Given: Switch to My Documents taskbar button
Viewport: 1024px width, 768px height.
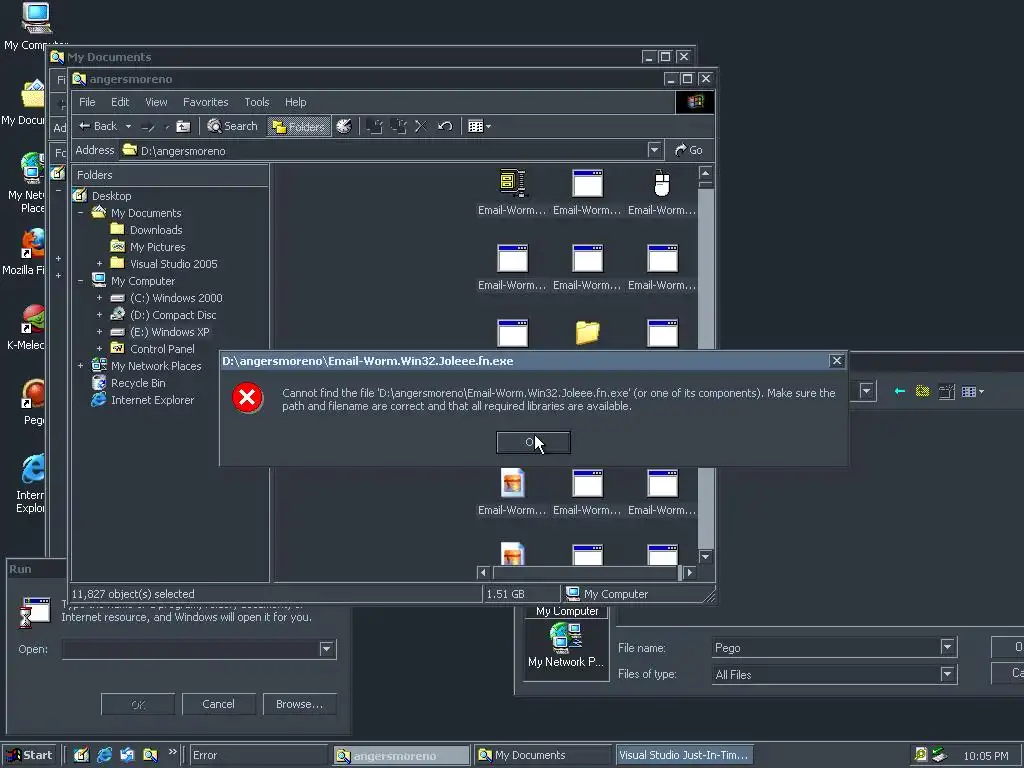Looking at the screenshot, I should 543,755.
